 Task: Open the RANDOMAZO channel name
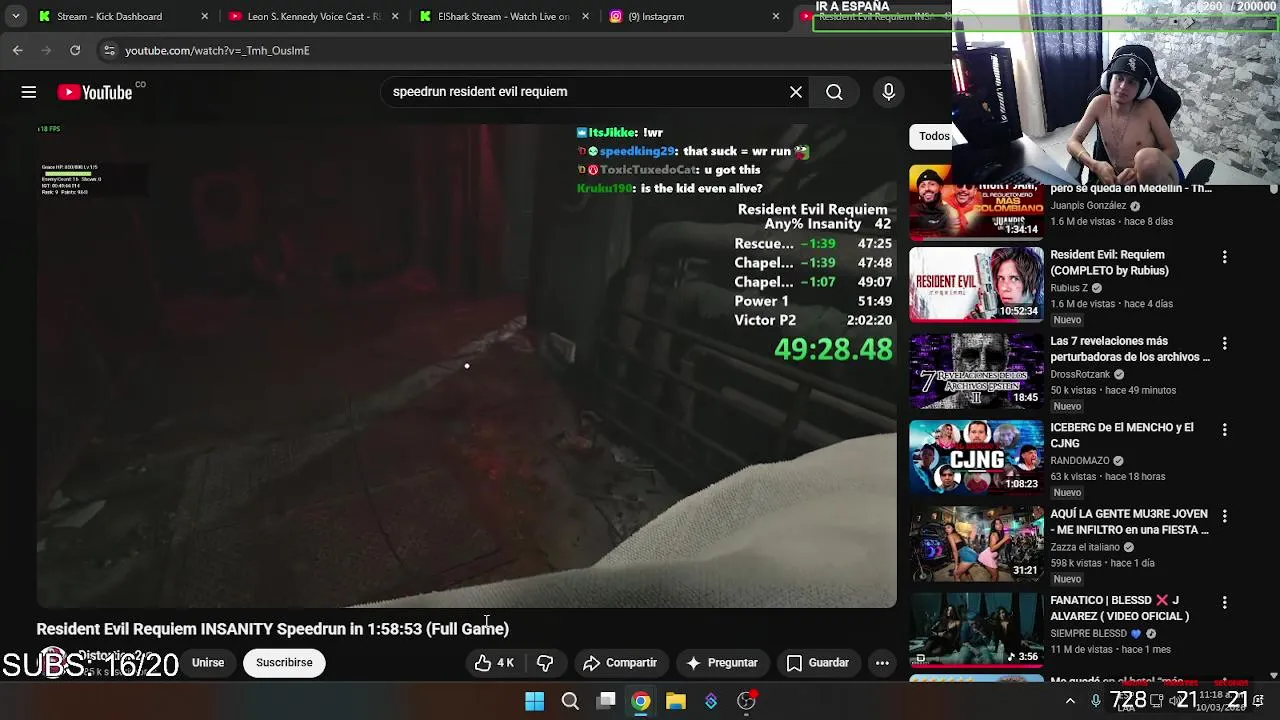(1080, 461)
